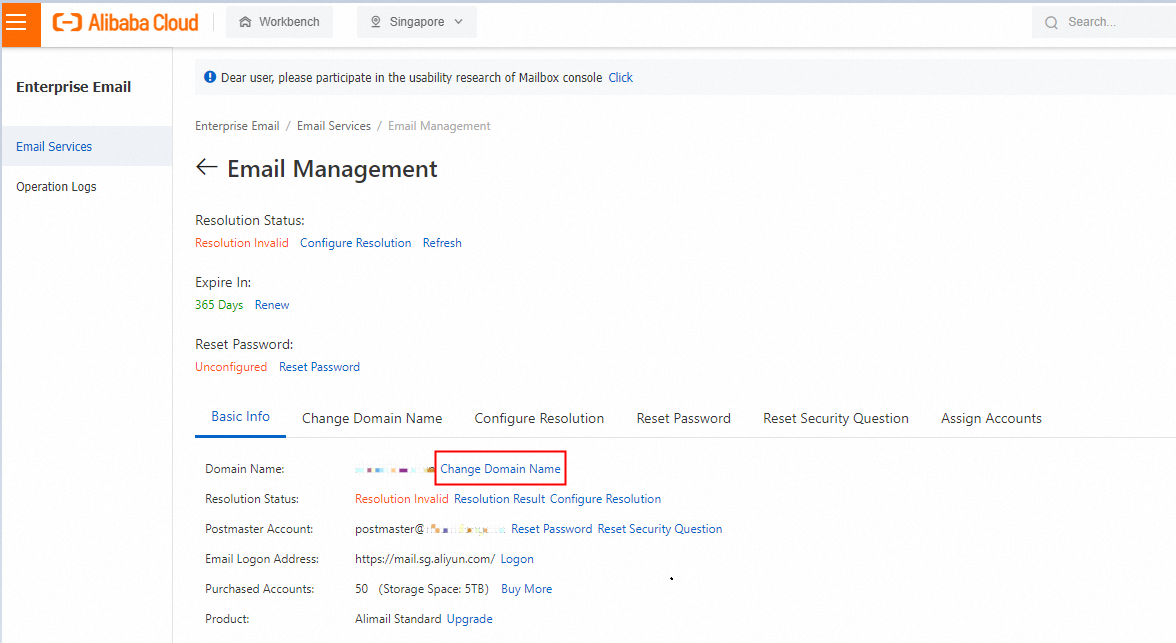Click the Refresh link under Resolution Status
This screenshot has width=1176, height=643.
click(442, 243)
